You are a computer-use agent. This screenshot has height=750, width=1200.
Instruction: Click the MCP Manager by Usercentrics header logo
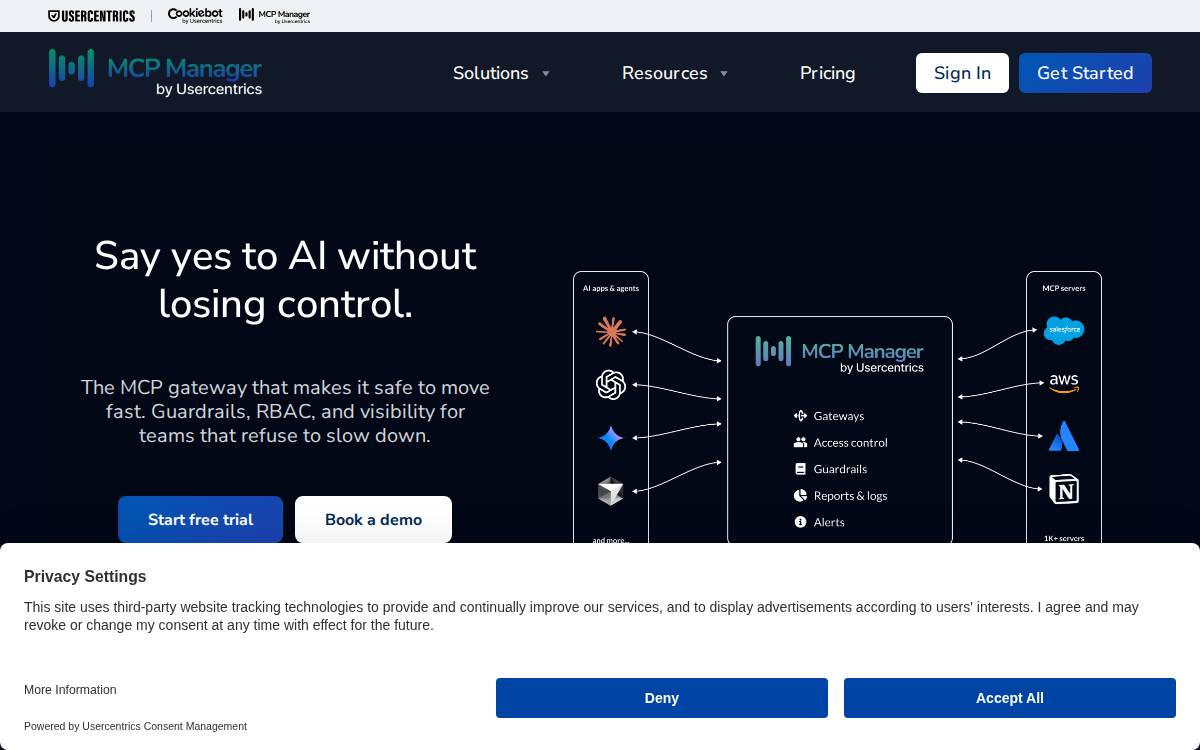(x=155, y=72)
